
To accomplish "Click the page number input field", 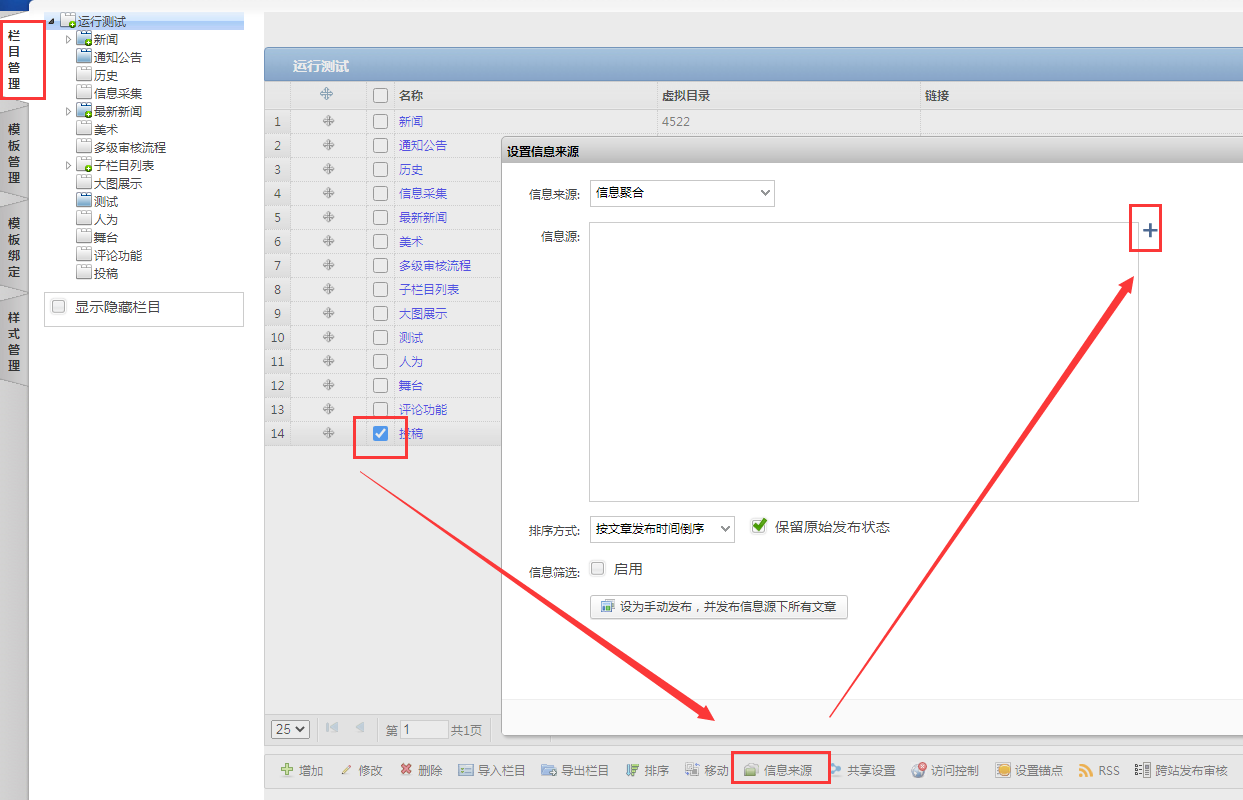I will point(424,730).
